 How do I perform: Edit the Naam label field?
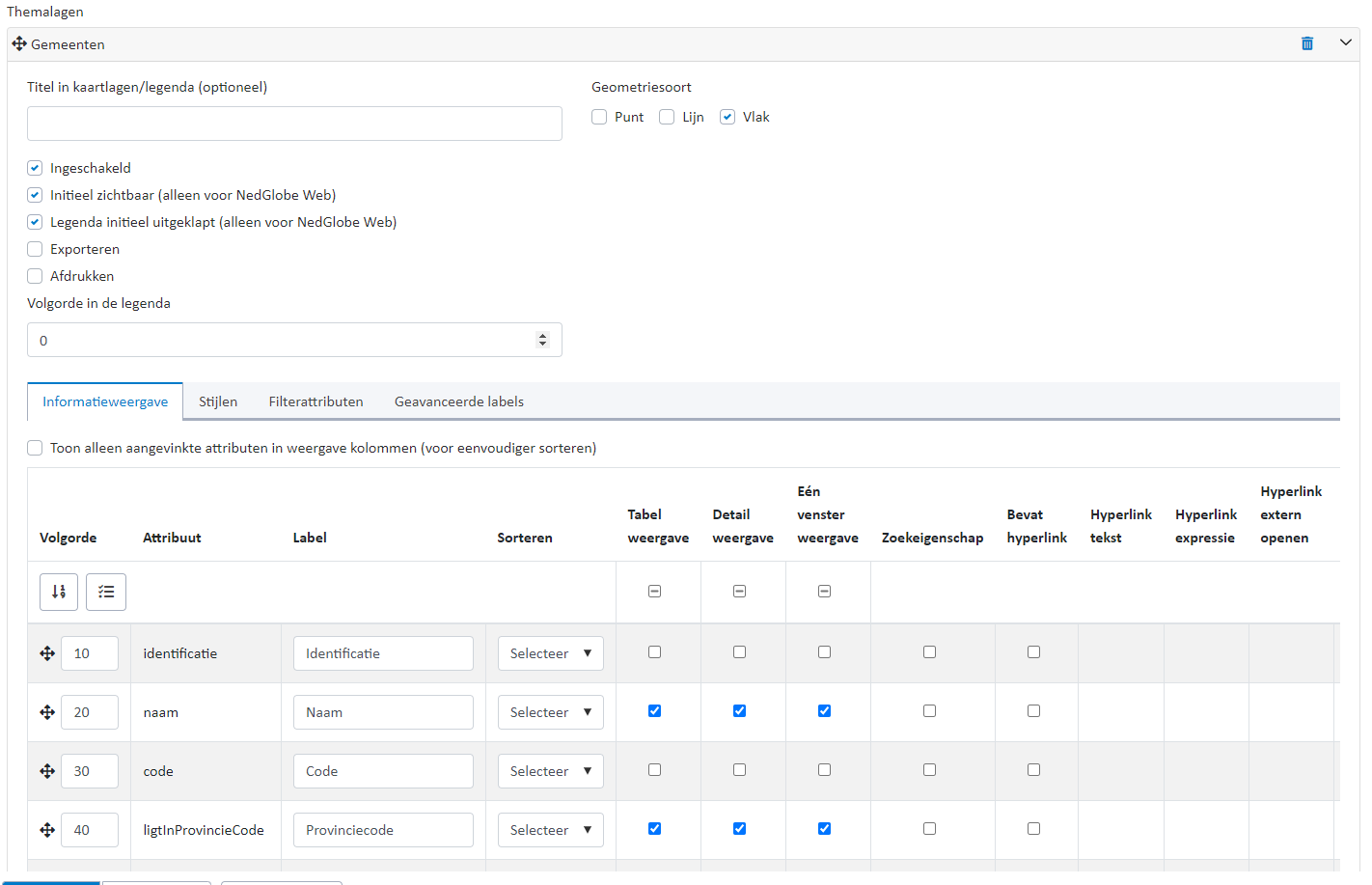click(383, 712)
